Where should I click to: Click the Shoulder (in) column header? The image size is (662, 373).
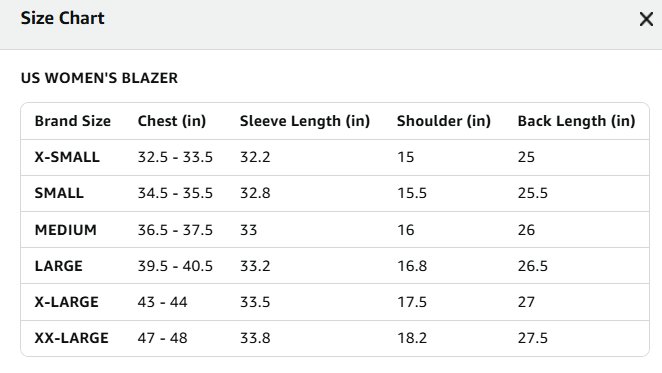(444, 121)
